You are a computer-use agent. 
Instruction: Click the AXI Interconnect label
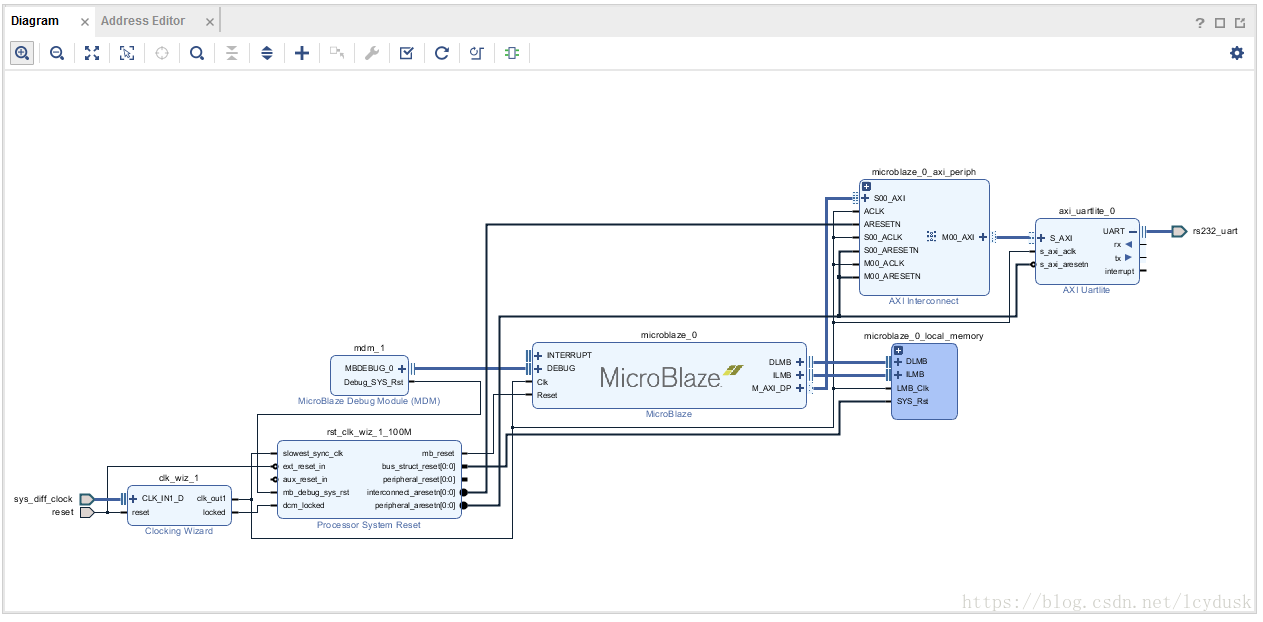pos(923,301)
